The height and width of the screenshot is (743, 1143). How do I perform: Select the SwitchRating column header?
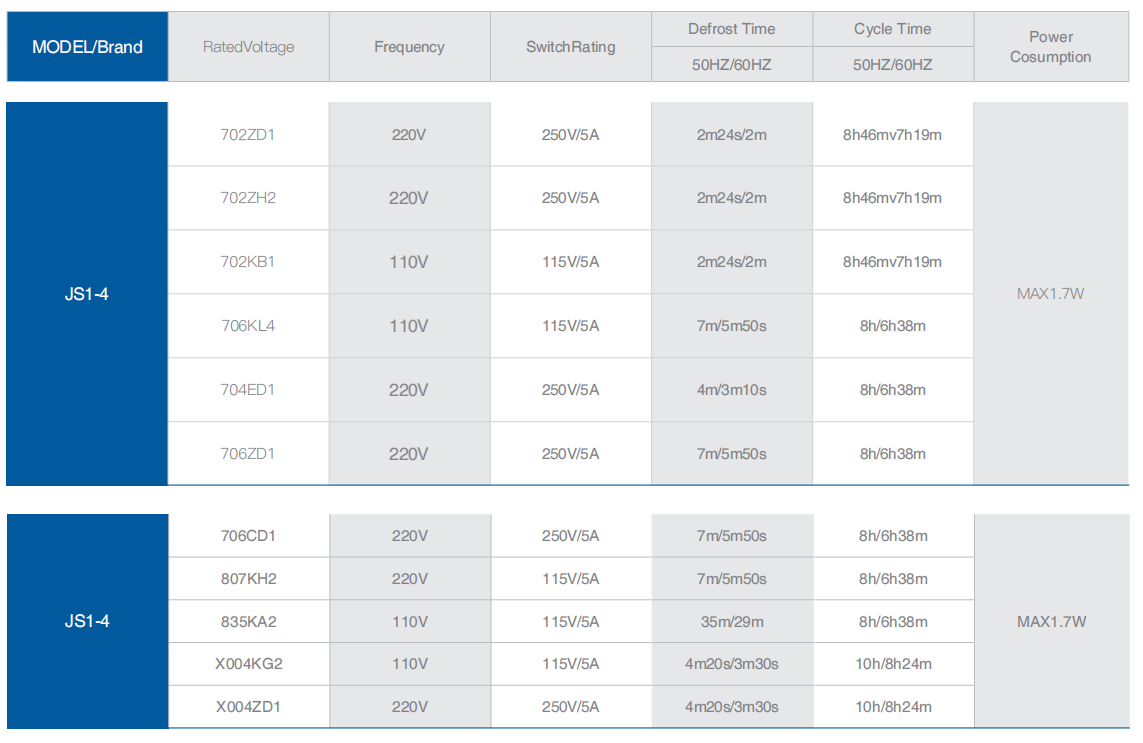click(x=570, y=47)
